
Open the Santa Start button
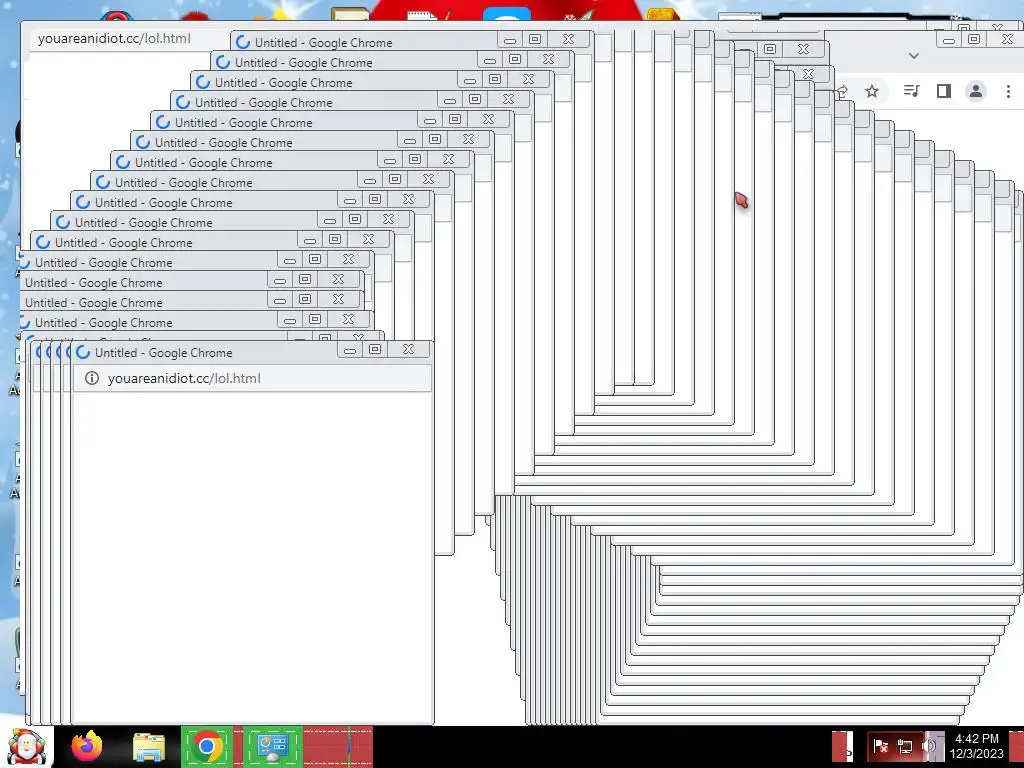[x=26, y=747]
